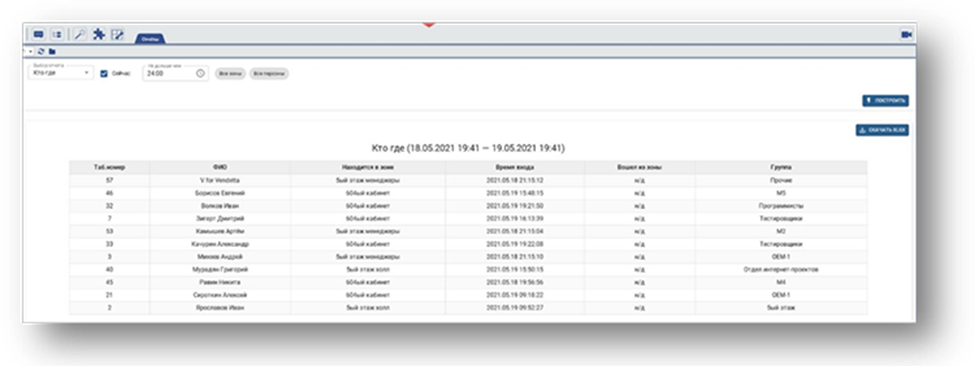Sort by Время входа column header

(x=515, y=167)
